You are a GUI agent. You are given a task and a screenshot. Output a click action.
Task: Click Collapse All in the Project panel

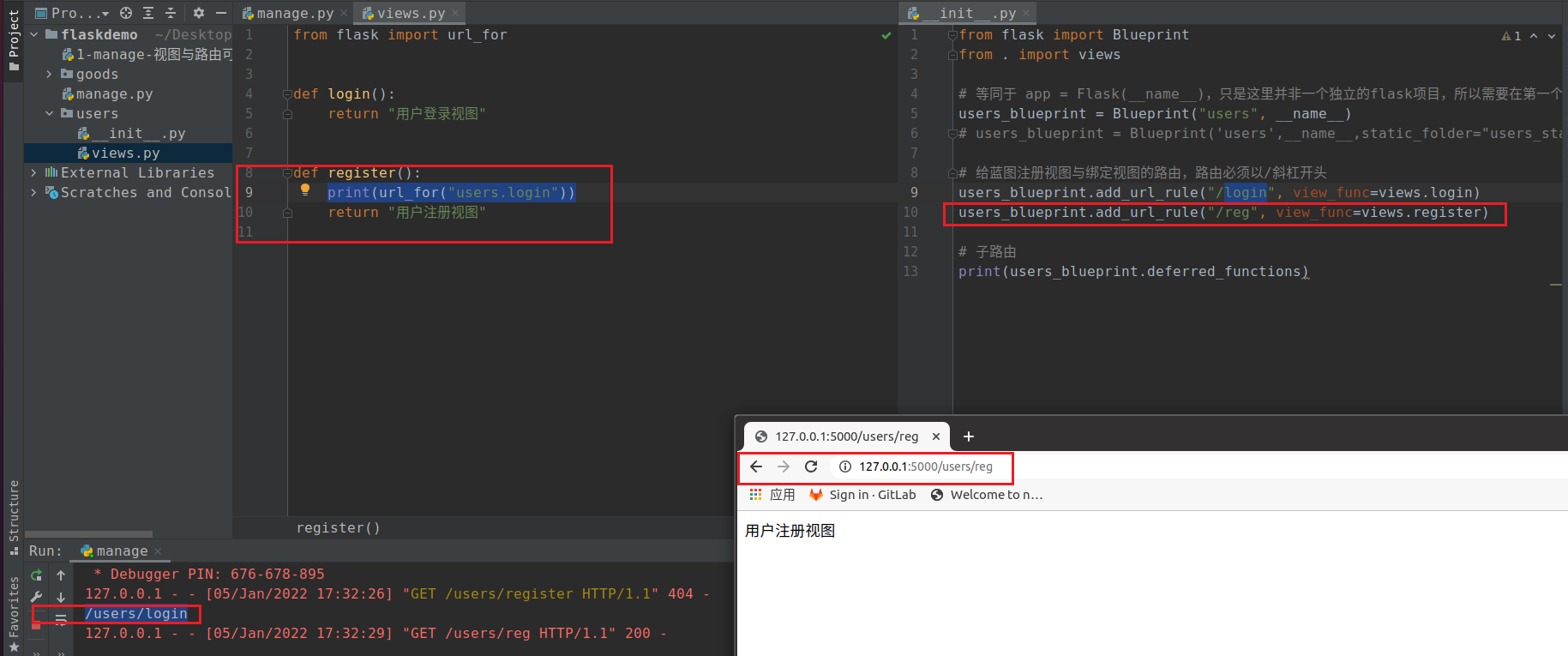coord(170,13)
